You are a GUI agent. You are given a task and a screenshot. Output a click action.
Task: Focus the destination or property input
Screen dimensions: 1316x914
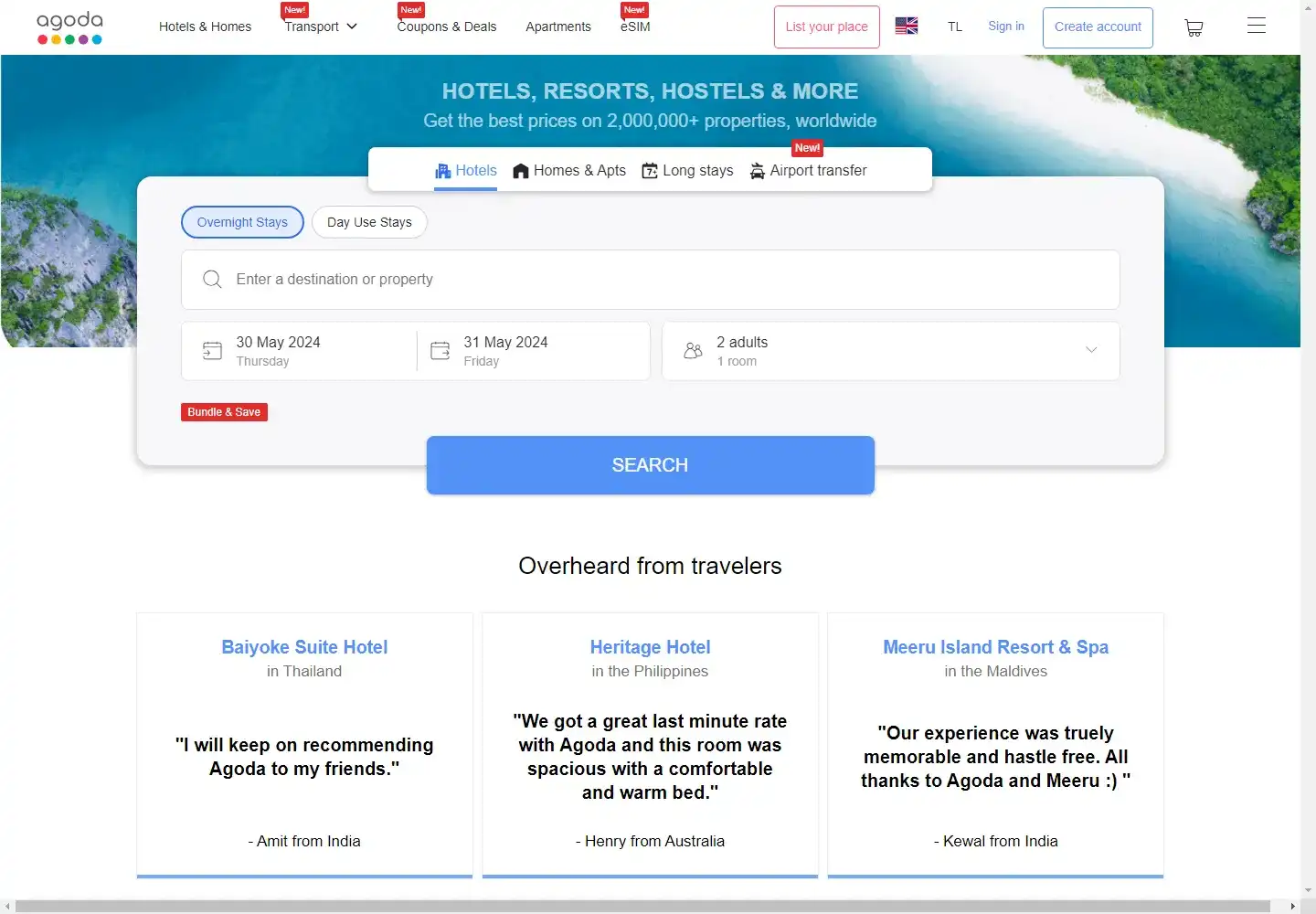651,280
